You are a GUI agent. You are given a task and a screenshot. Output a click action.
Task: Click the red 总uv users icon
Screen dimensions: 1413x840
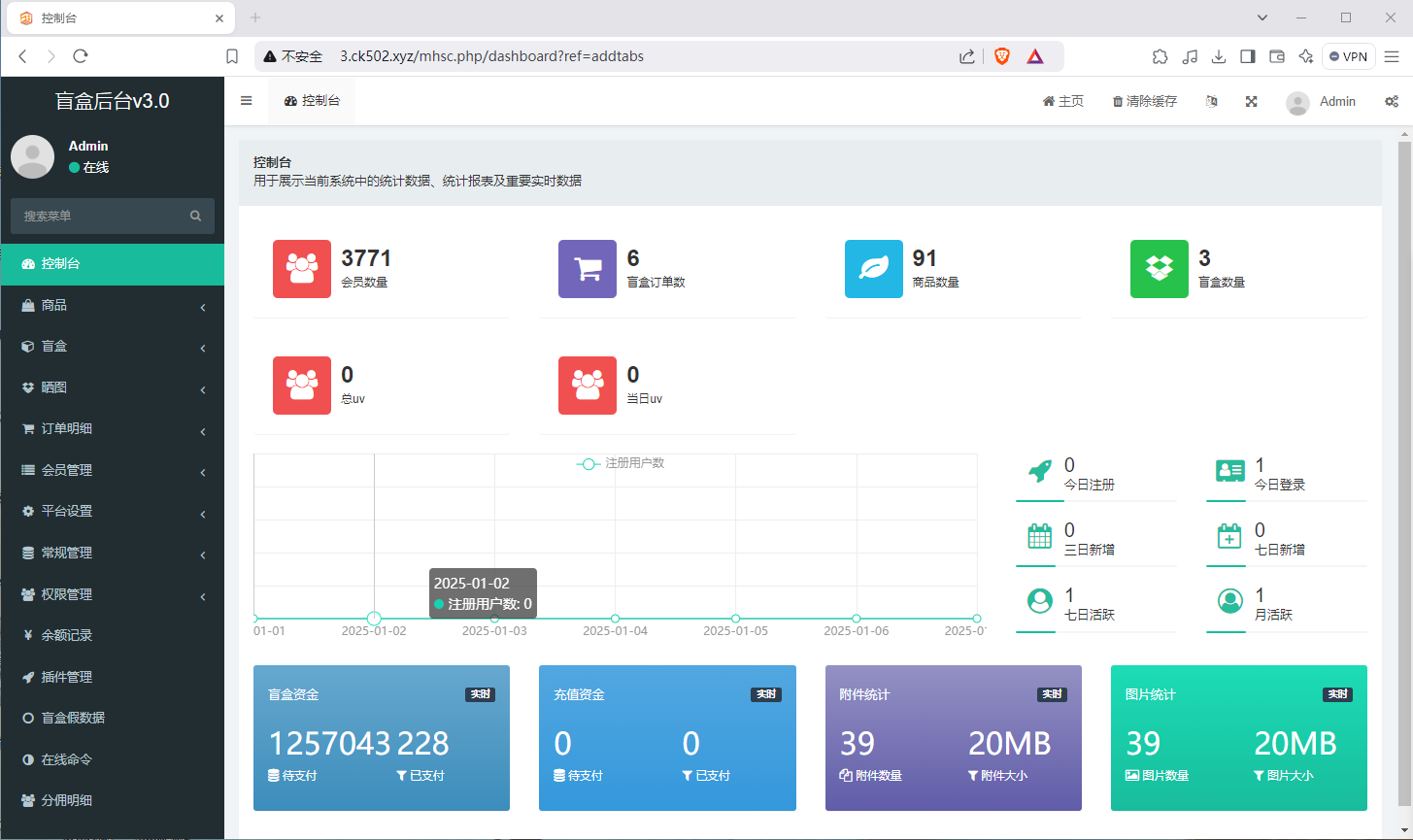(x=302, y=386)
